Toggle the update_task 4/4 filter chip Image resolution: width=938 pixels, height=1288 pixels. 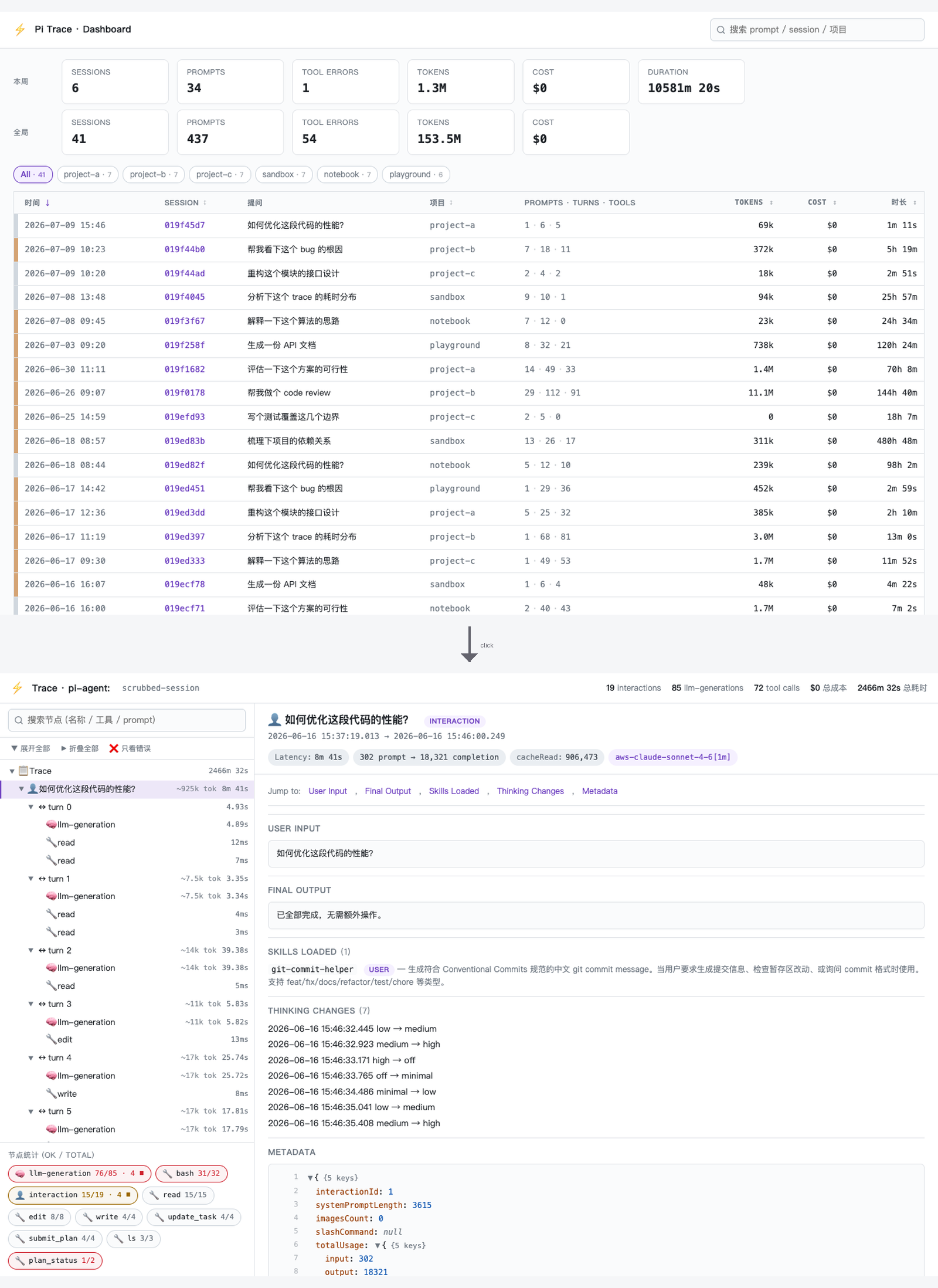coord(194,1217)
